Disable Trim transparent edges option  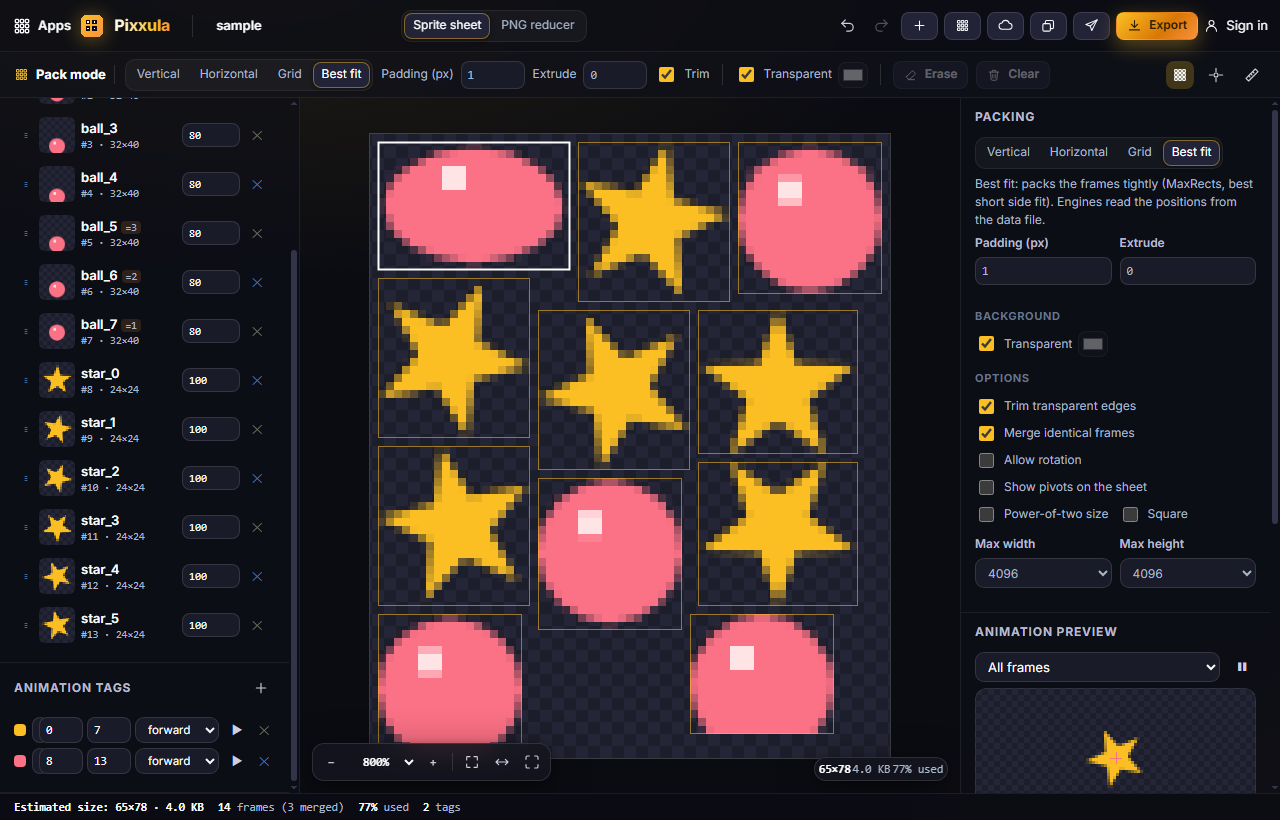coord(986,406)
